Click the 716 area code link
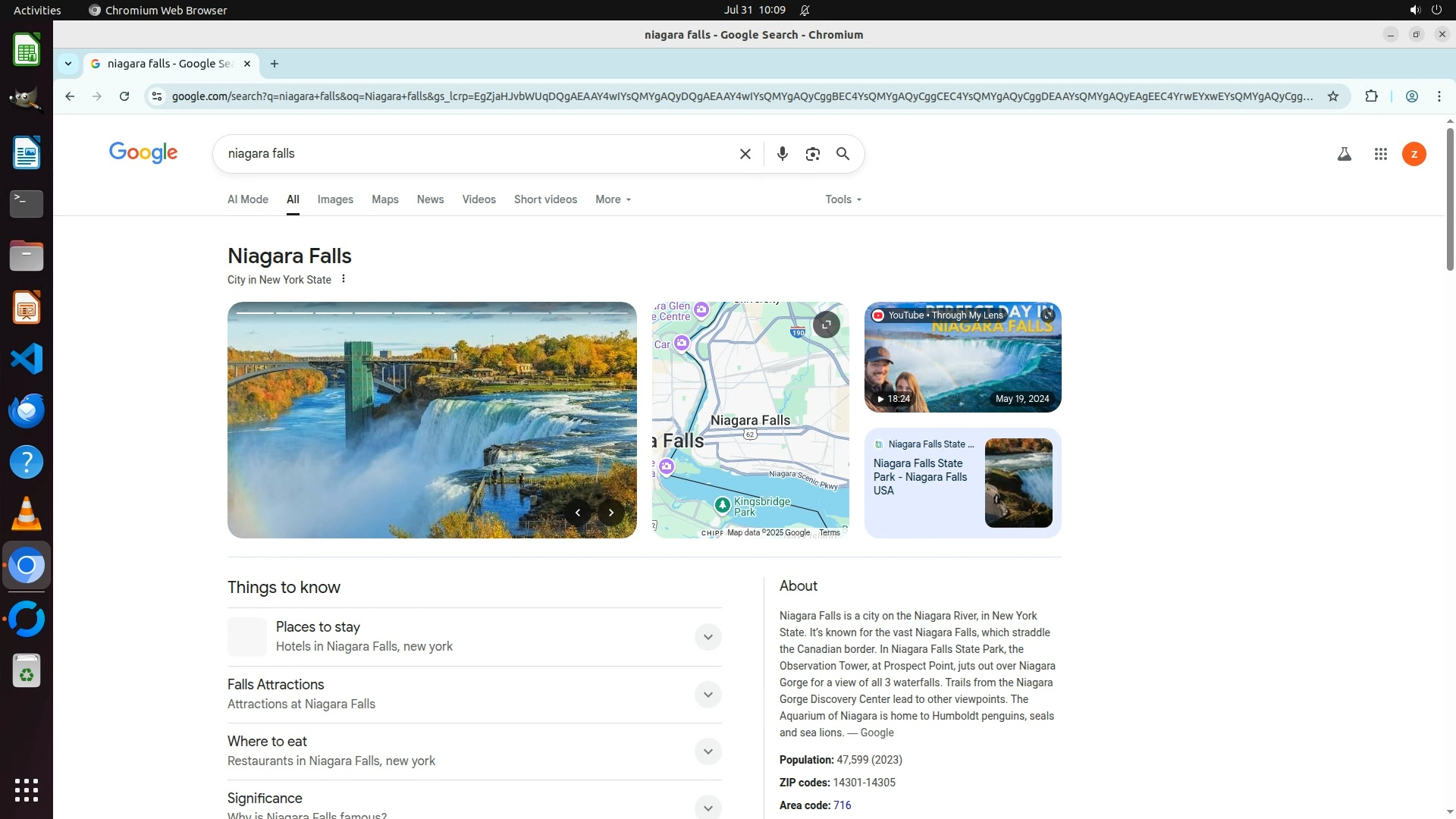1456x819 pixels. 842,805
